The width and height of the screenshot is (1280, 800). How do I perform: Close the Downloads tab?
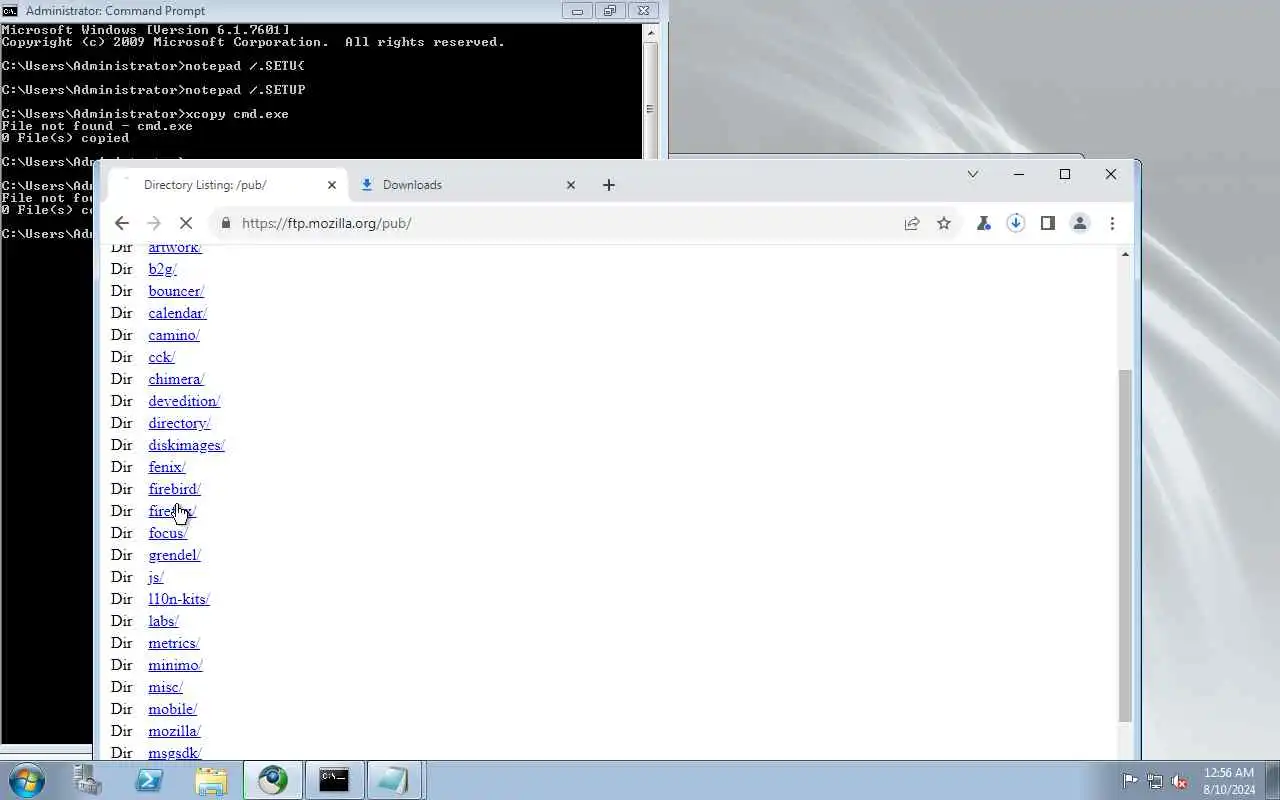tap(571, 185)
